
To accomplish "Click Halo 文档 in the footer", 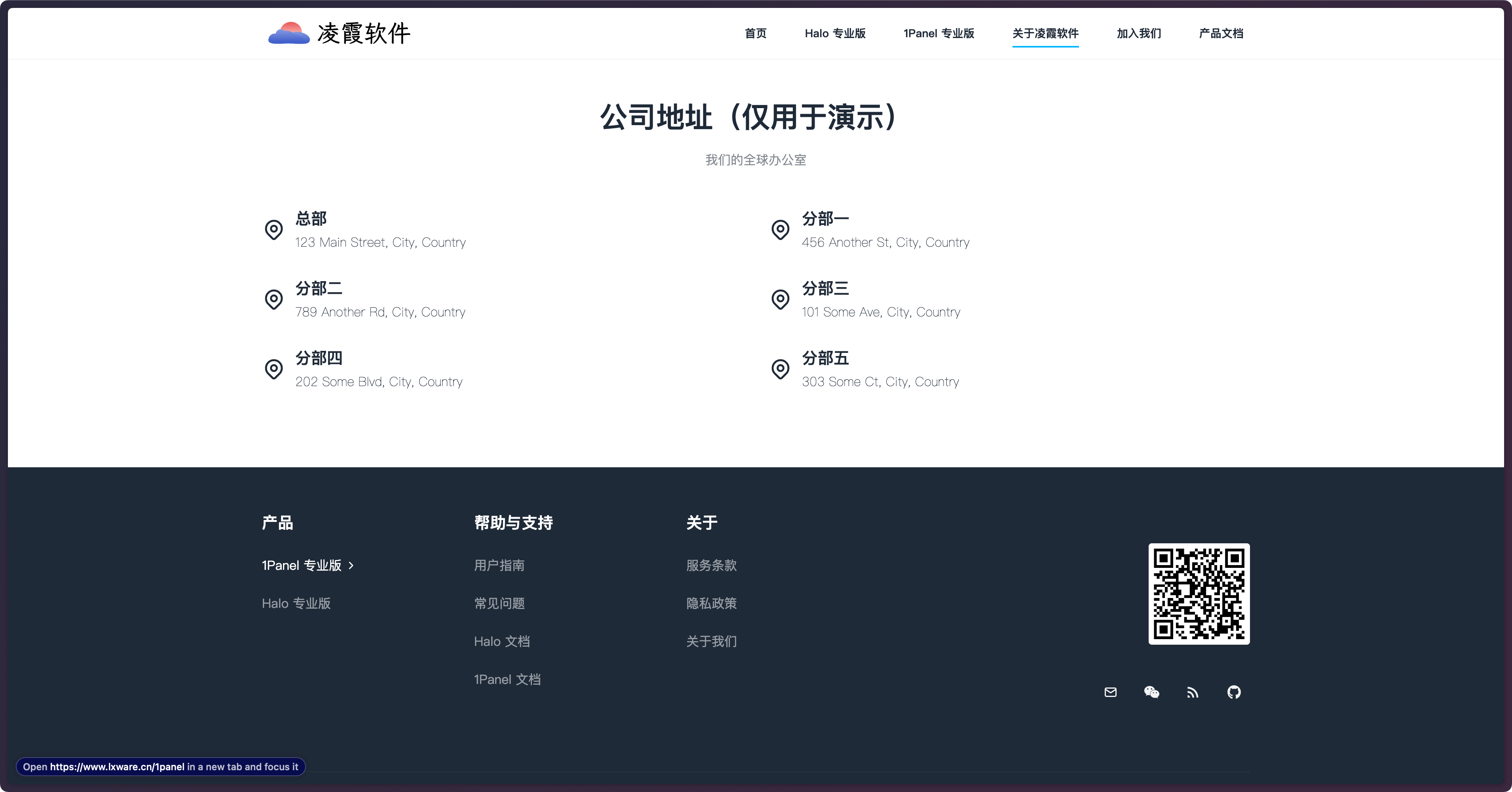I will click(501, 641).
